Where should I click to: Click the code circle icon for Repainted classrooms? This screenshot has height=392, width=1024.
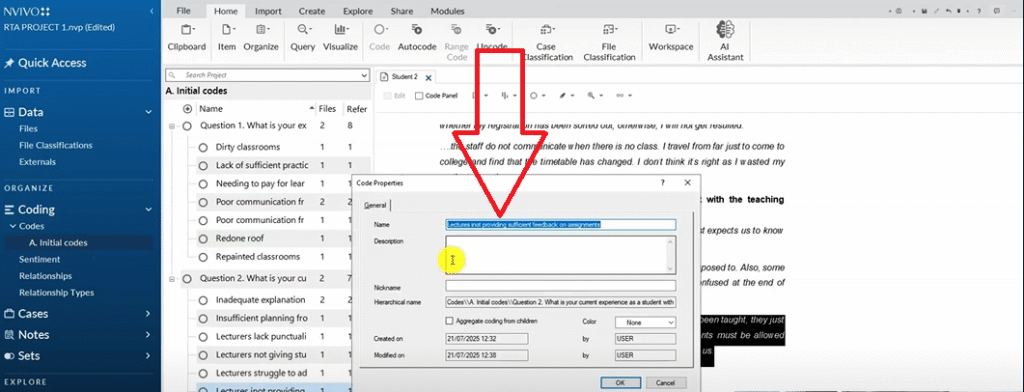202,257
